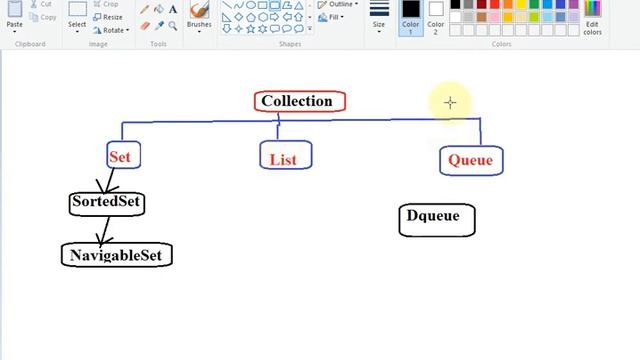Image resolution: width=640 pixels, height=360 pixels.
Task: Select the Color picker eyedropper tool
Action: coord(159,26)
